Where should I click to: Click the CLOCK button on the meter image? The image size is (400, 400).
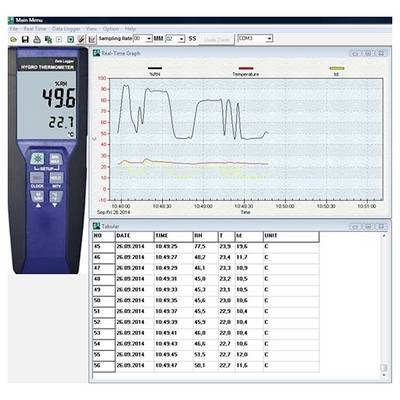coord(37,178)
